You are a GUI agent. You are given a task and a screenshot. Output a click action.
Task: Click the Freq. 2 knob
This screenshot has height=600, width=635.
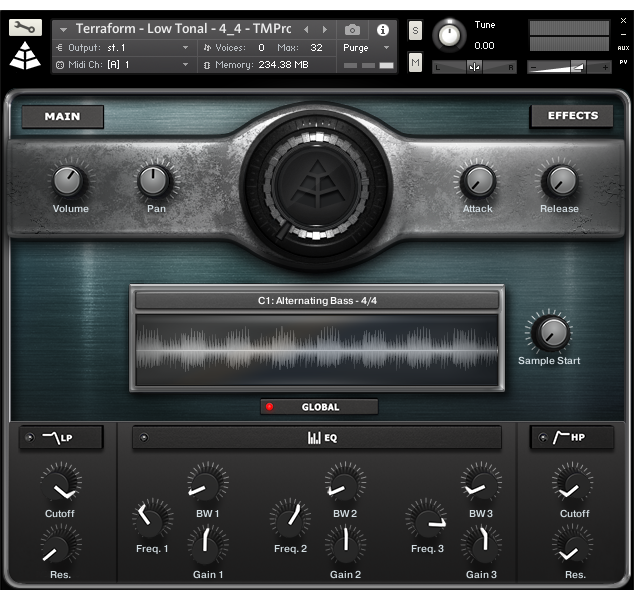point(290,519)
